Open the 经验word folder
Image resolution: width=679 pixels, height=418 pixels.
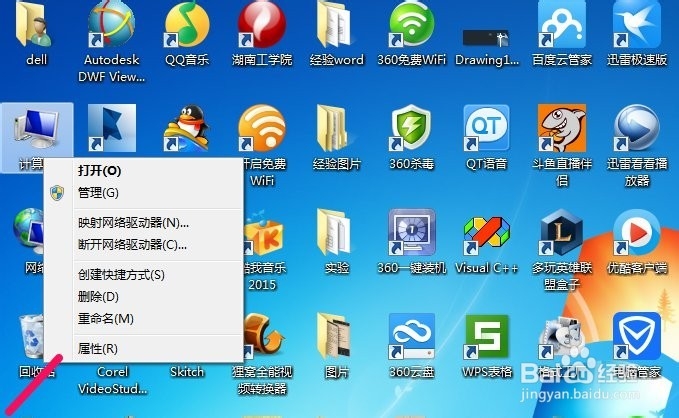pos(334,24)
